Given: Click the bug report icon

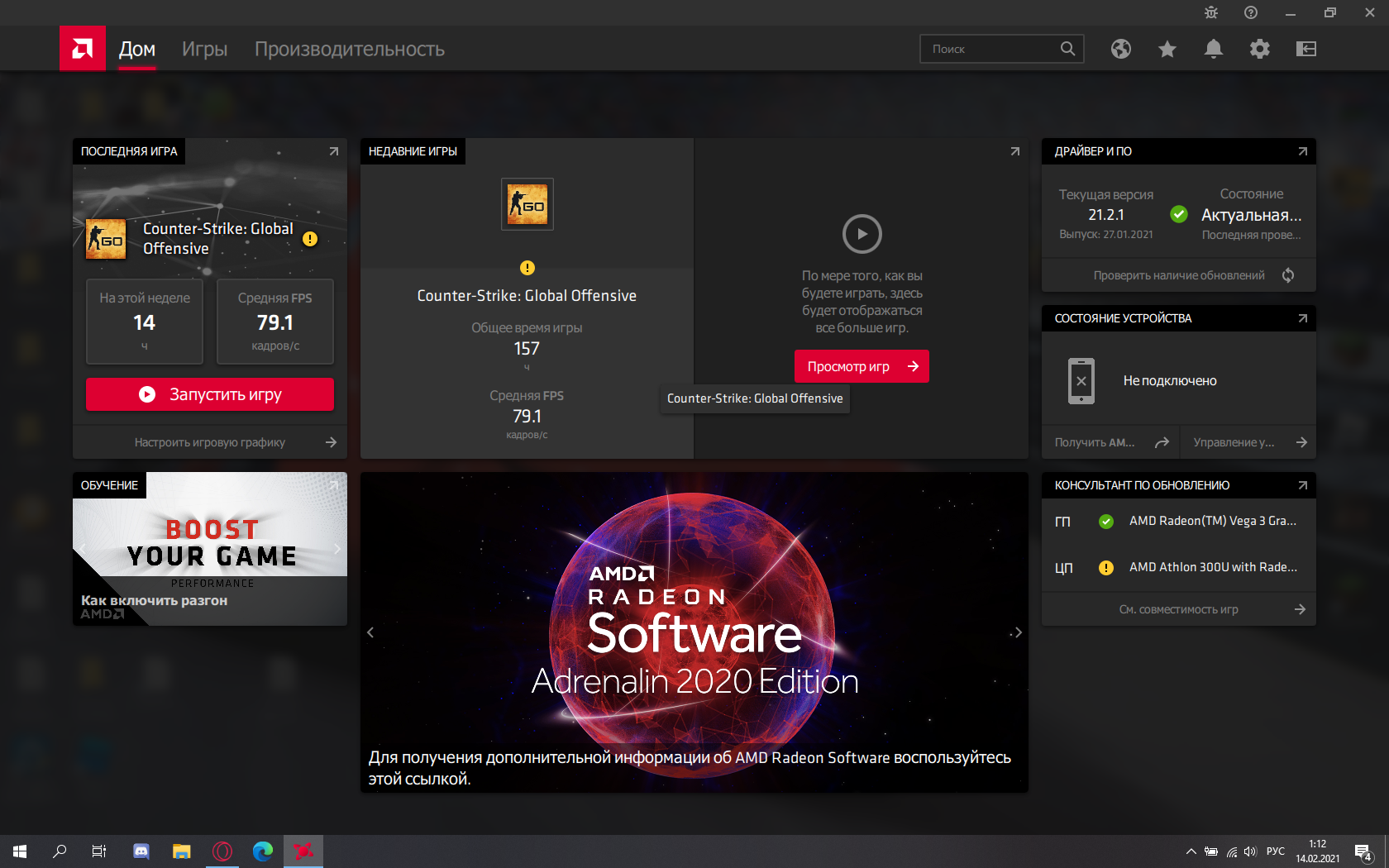Looking at the screenshot, I should pyautogui.click(x=1211, y=12).
